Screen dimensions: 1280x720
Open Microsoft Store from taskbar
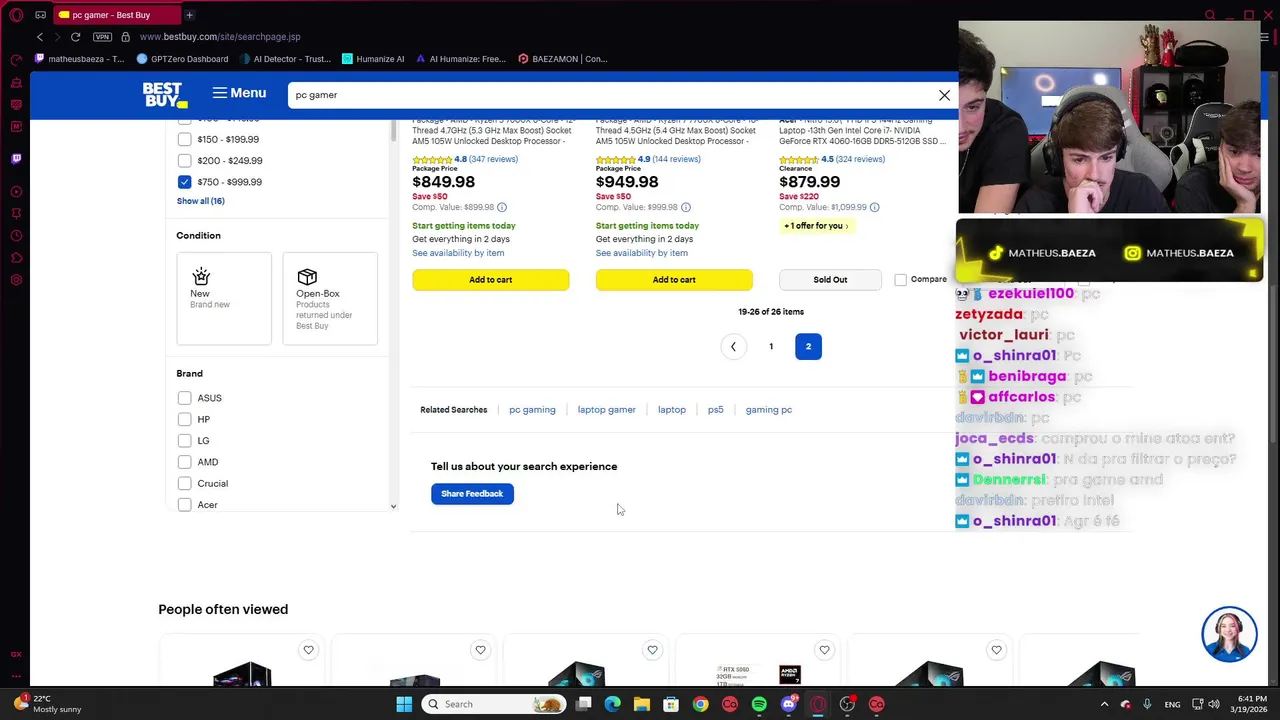click(671, 704)
